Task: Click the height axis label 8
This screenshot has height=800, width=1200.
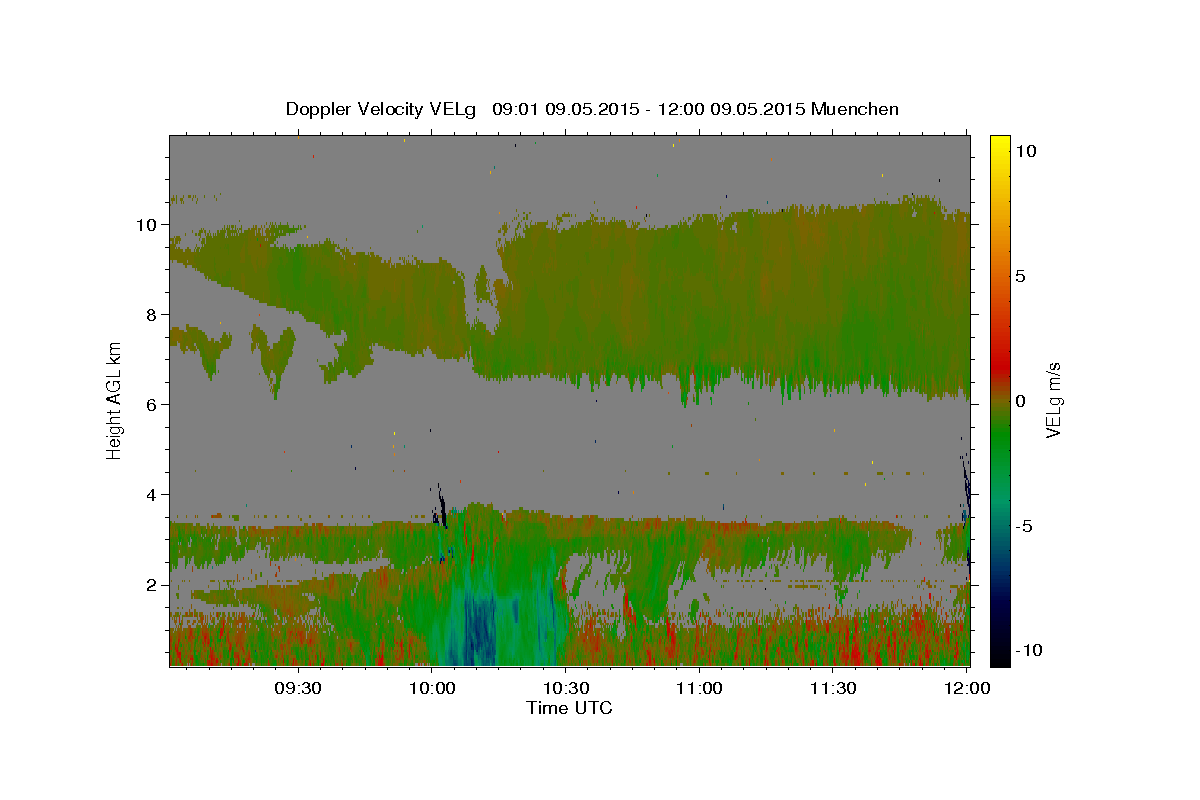Action: tap(154, 315)
